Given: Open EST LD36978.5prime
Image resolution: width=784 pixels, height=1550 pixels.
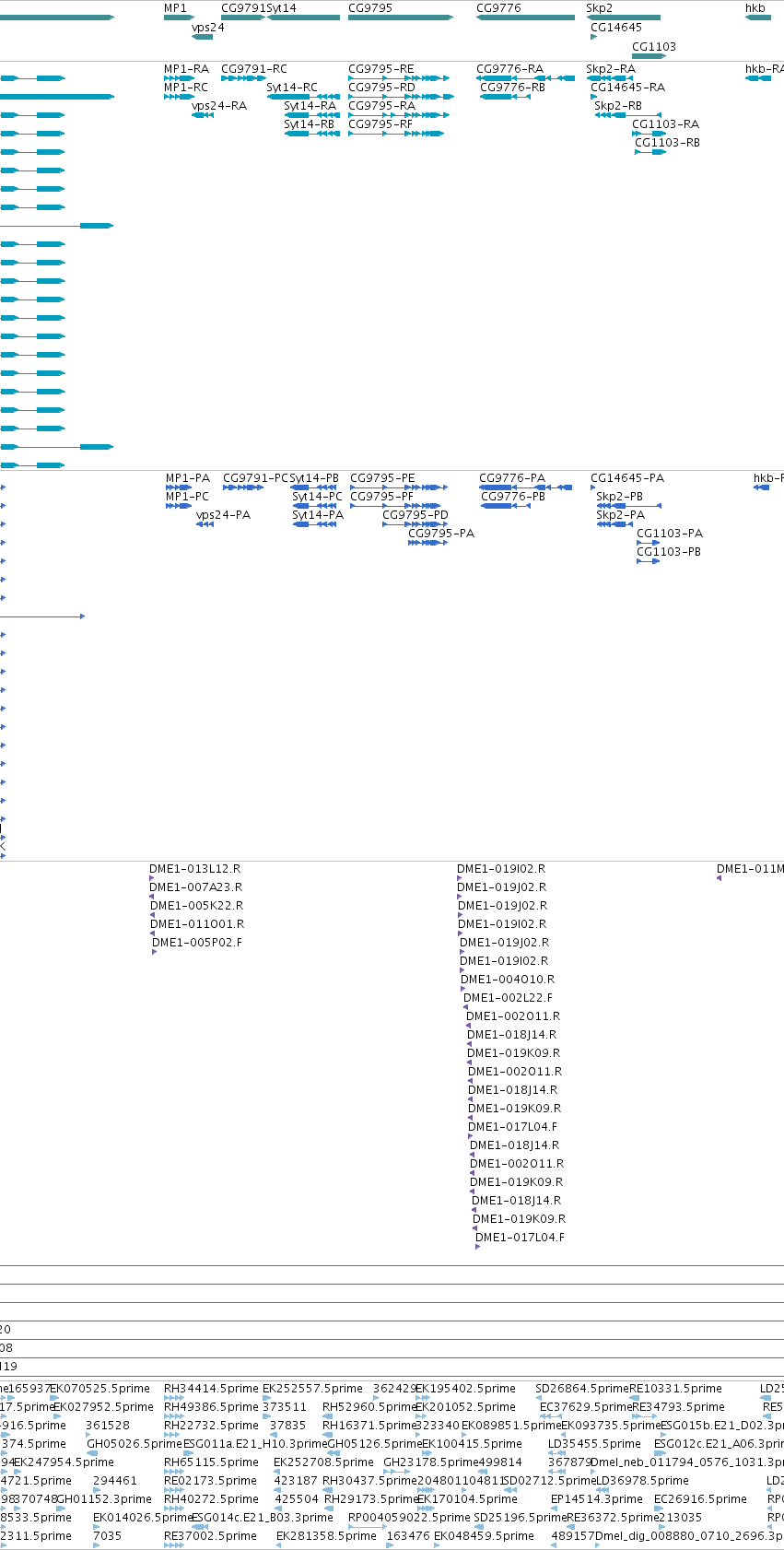Looking at the screenshot, I should (642, 1481).
